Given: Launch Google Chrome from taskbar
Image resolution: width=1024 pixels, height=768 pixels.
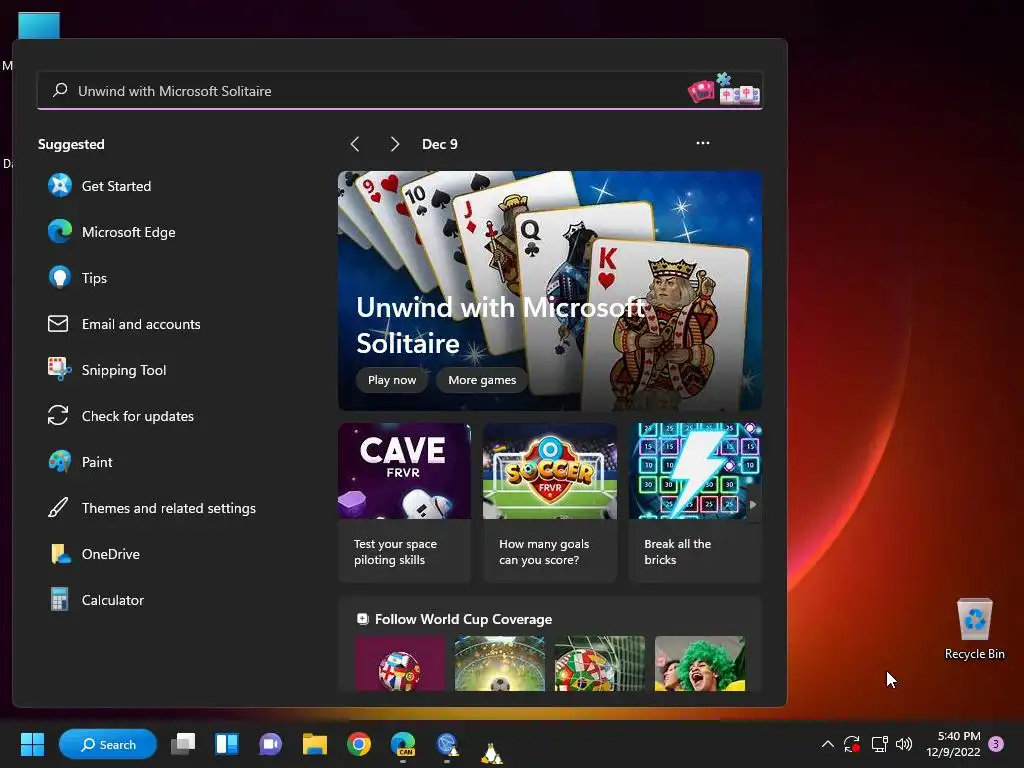Looking at the screenshot, I should 359,744.
